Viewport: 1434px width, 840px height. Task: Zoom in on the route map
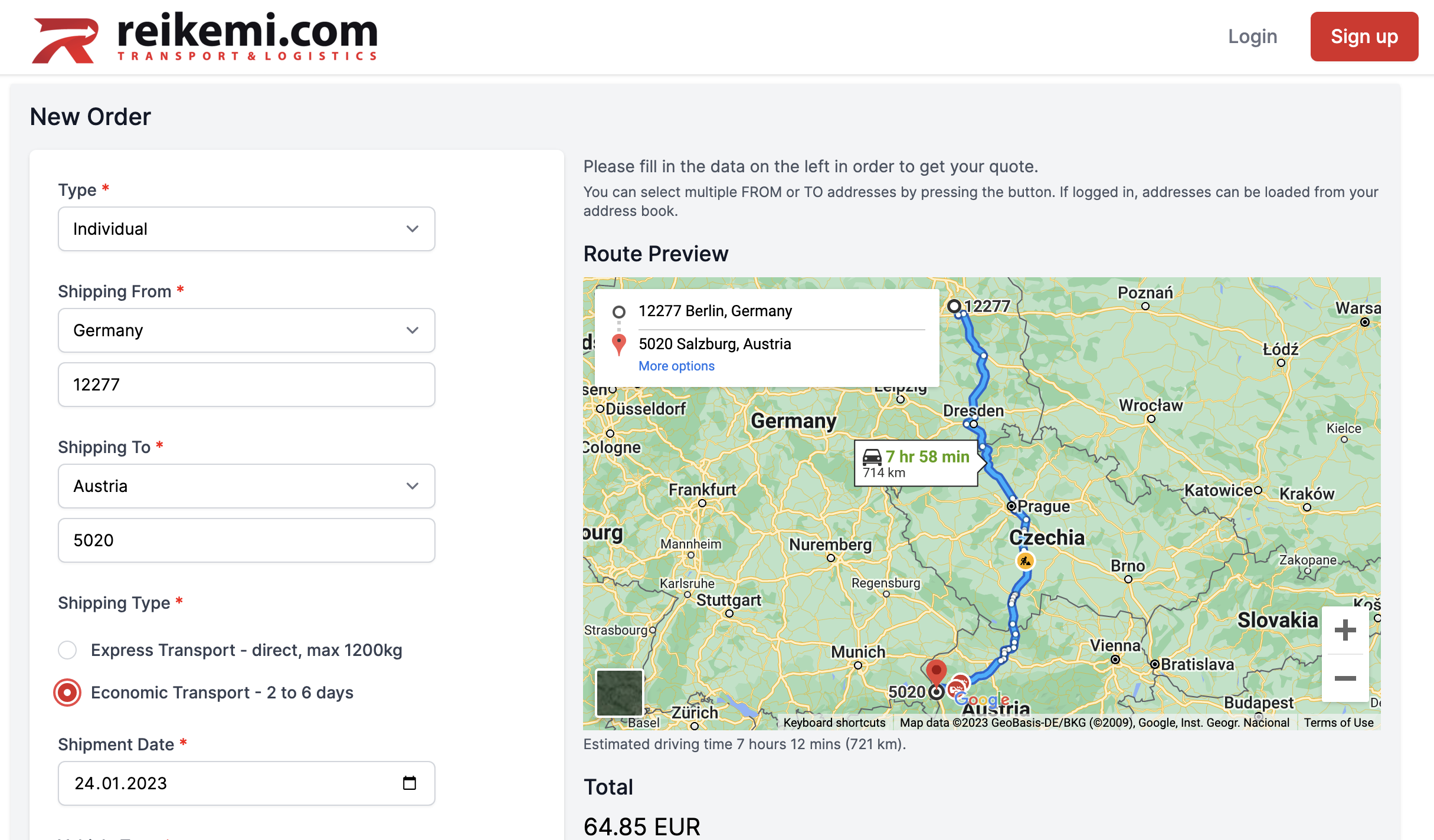click(1345, 630)
